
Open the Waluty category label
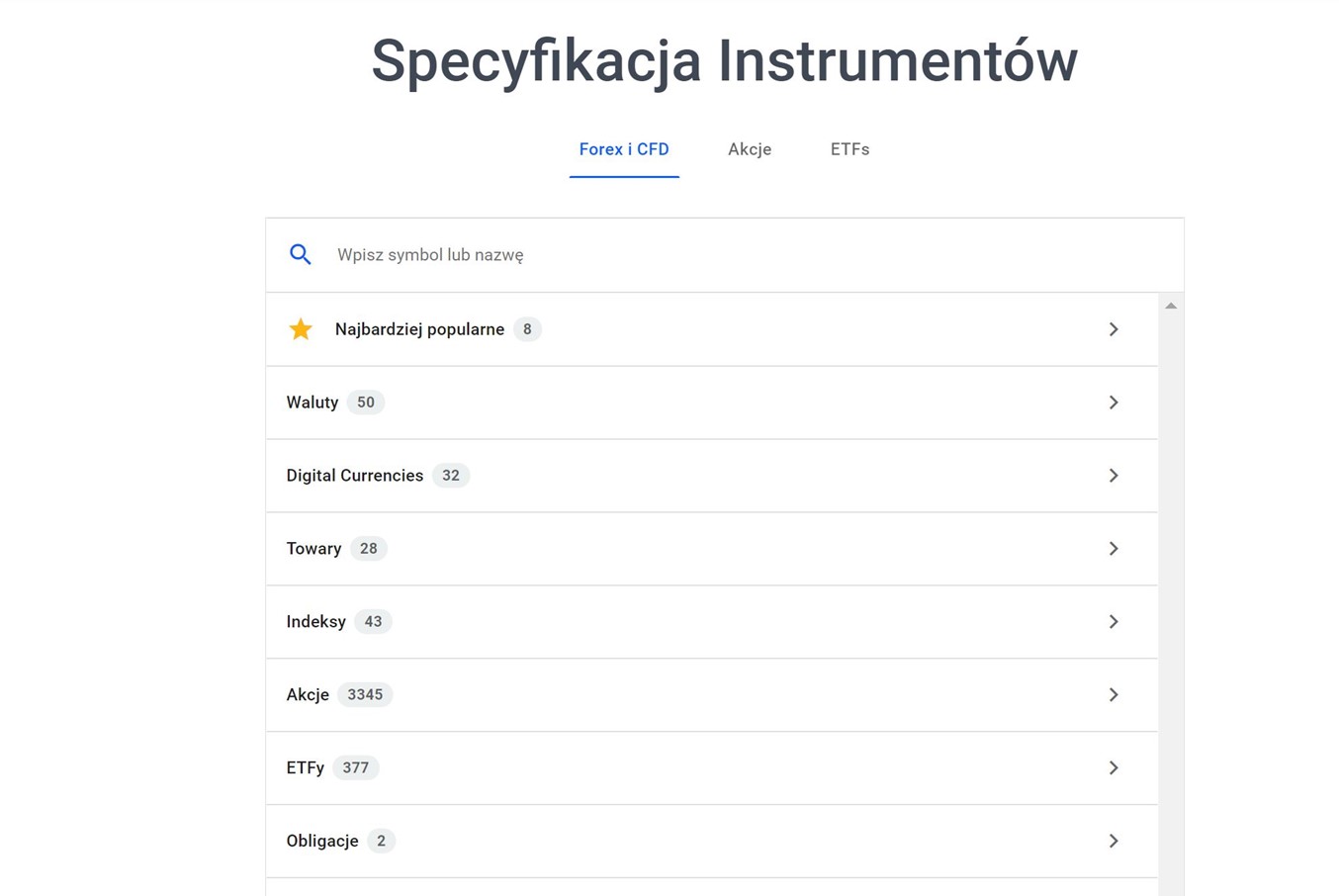(x=312, y=403)
